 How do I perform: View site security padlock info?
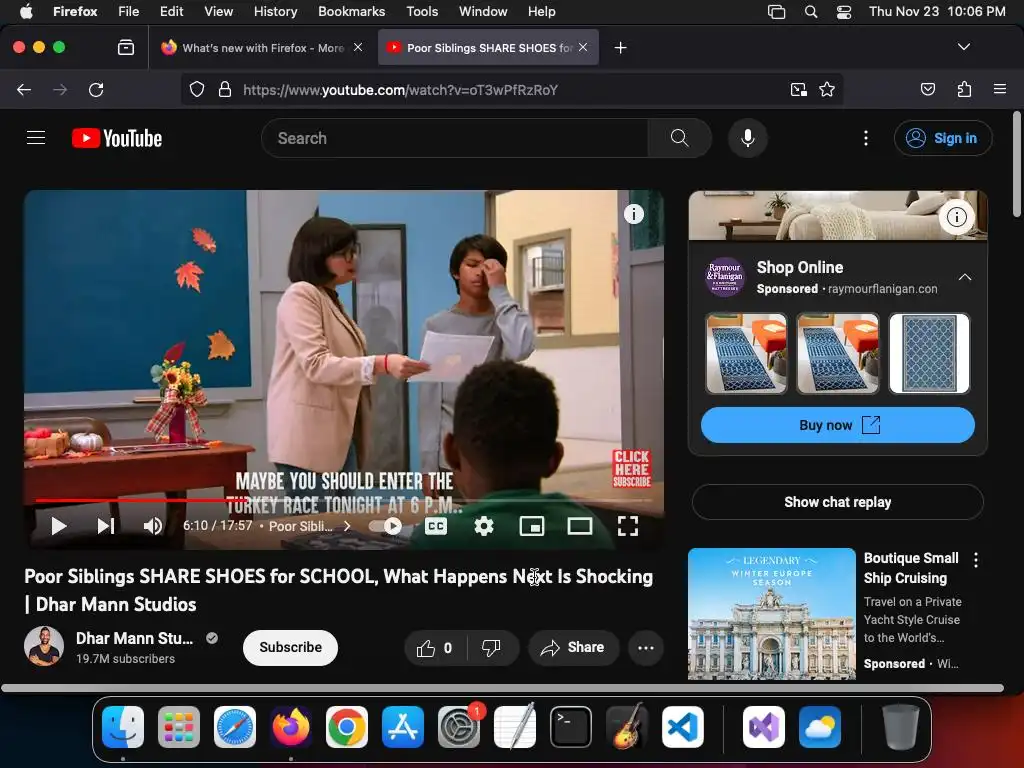point(225,89)
